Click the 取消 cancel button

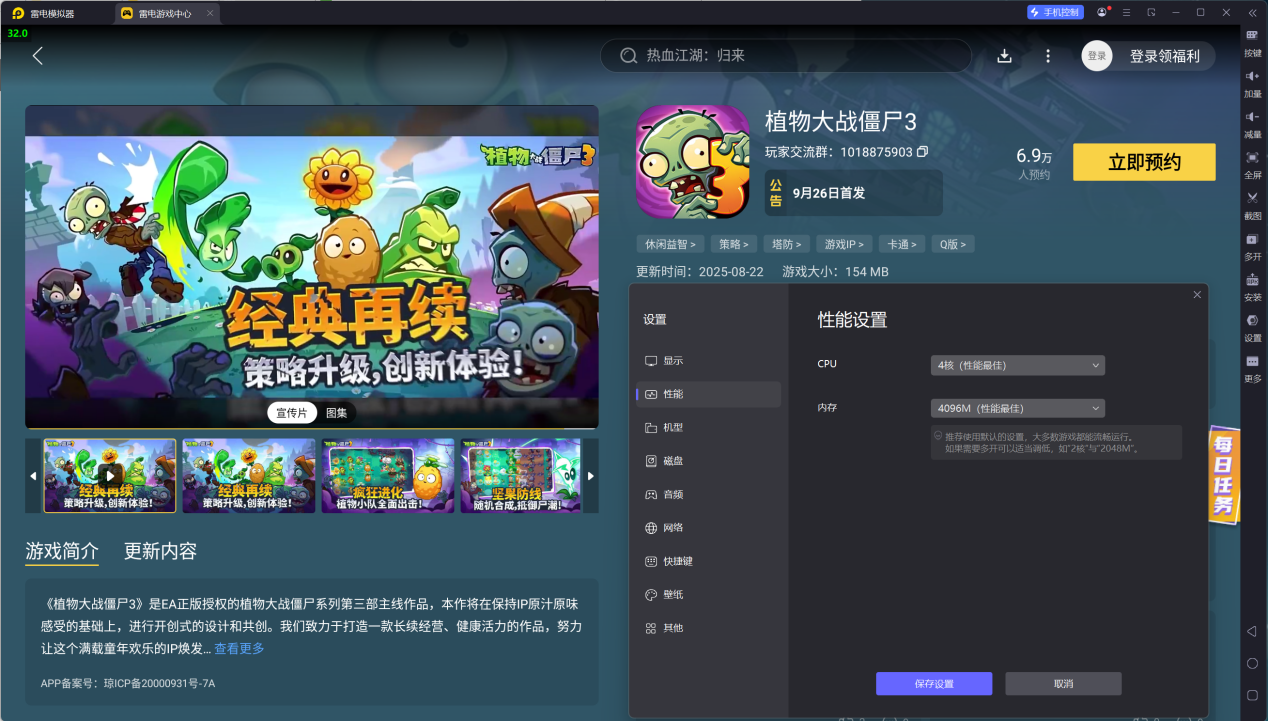click(x=1063, y=683)
